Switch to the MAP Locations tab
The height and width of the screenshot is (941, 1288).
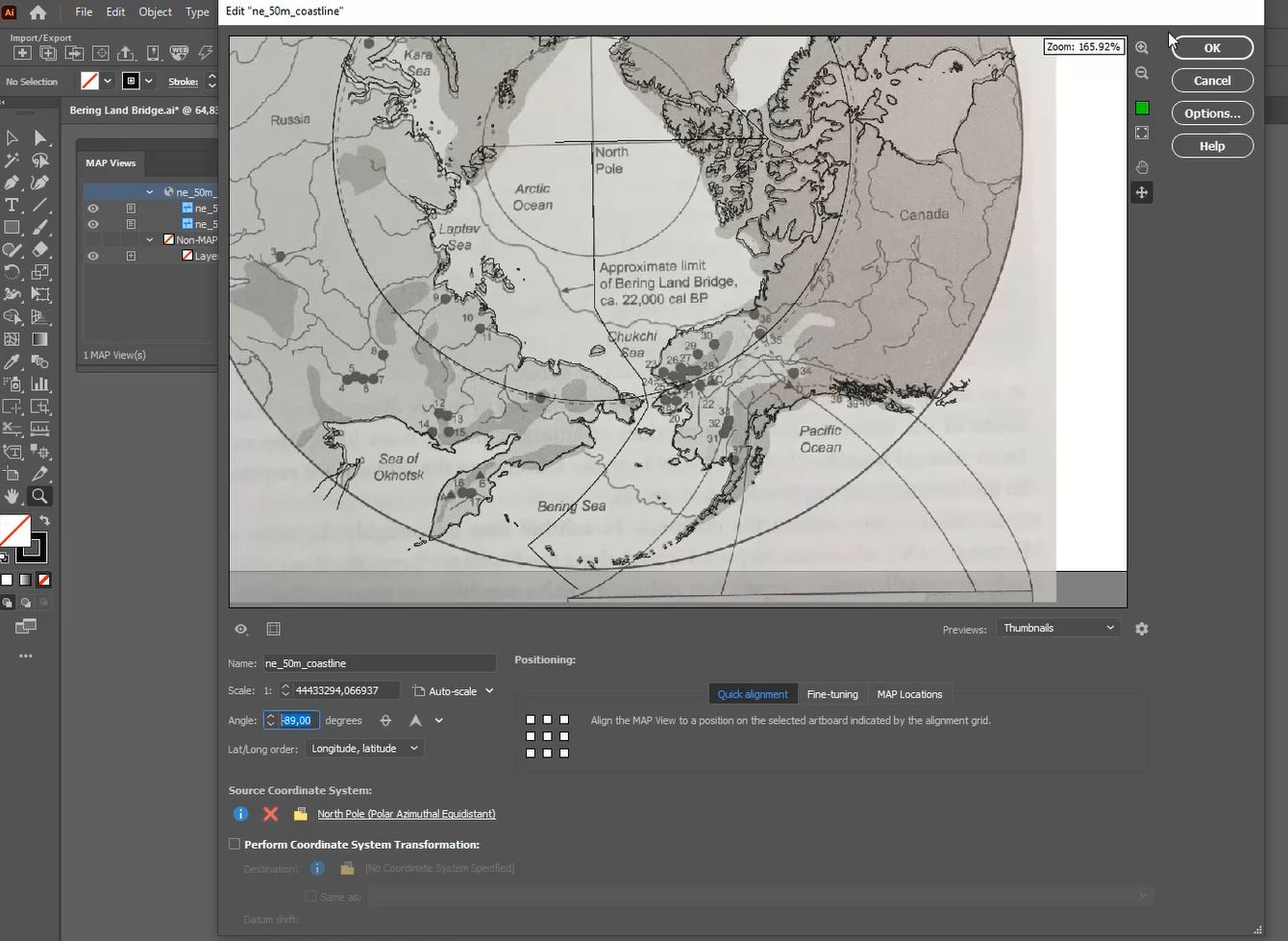point(909,693)
